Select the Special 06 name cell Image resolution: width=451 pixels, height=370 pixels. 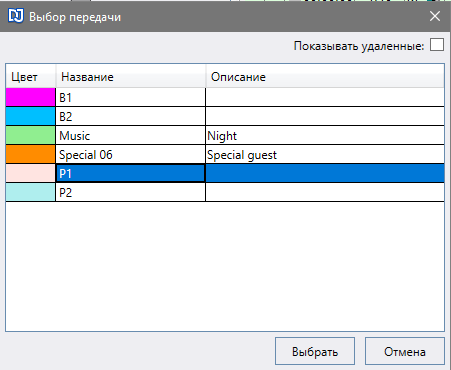coord(130,154)
